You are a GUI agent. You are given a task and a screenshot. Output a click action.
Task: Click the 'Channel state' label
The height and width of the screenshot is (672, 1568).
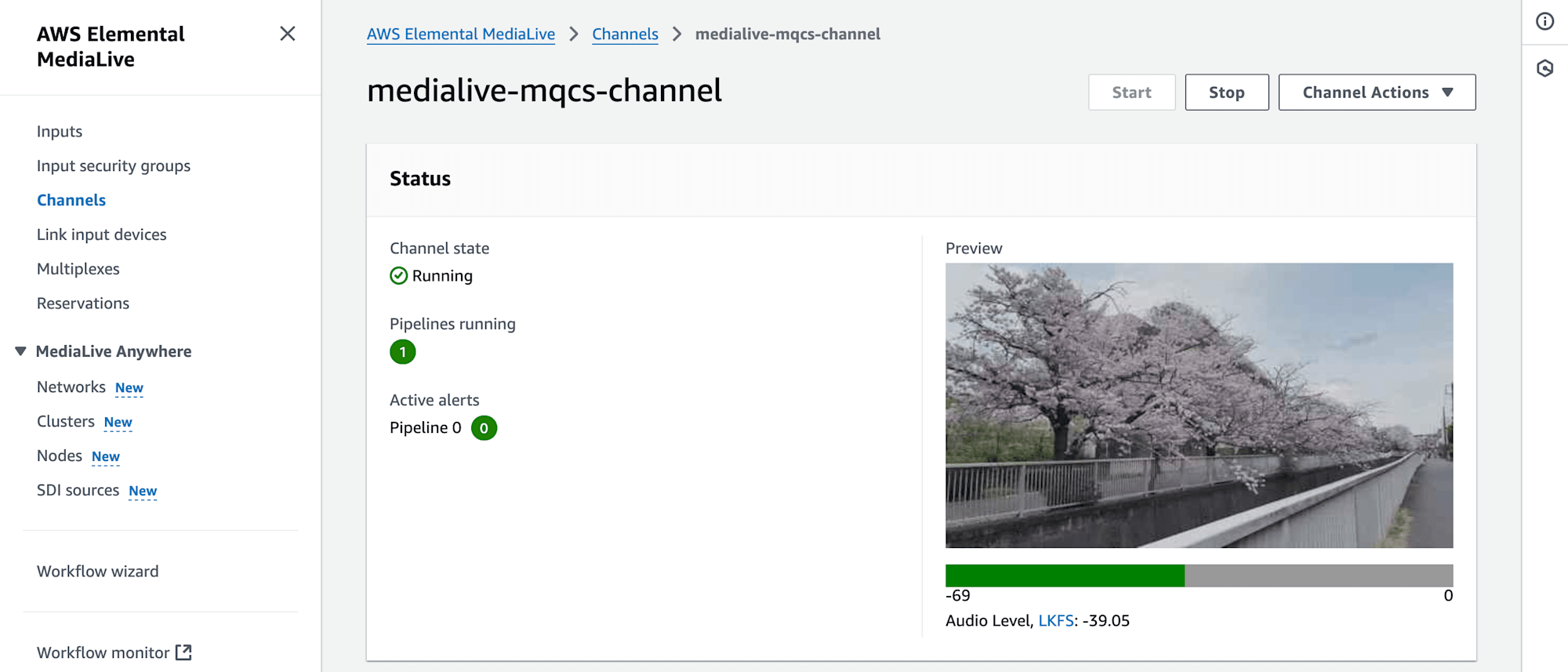click(x=440, y=248)
